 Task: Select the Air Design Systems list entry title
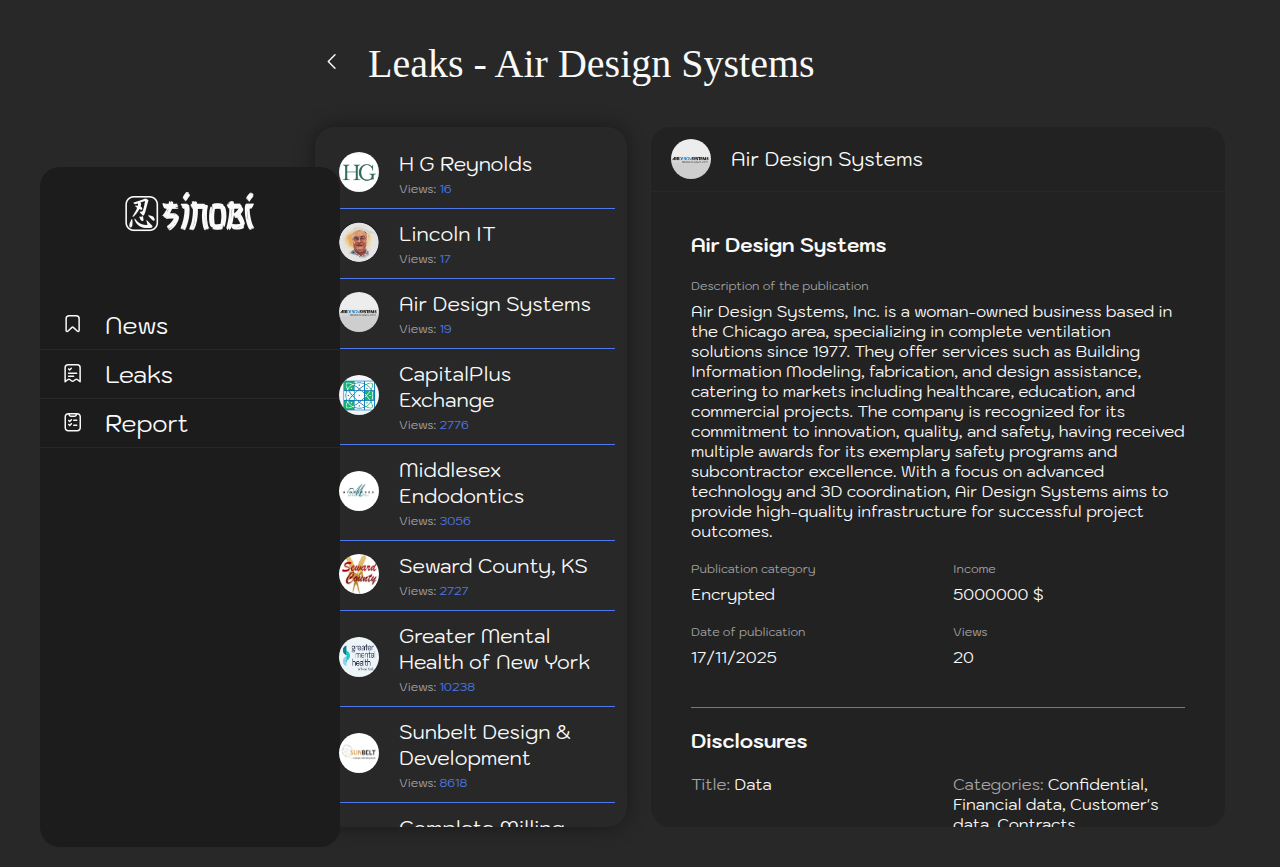[x=494, y=304]
